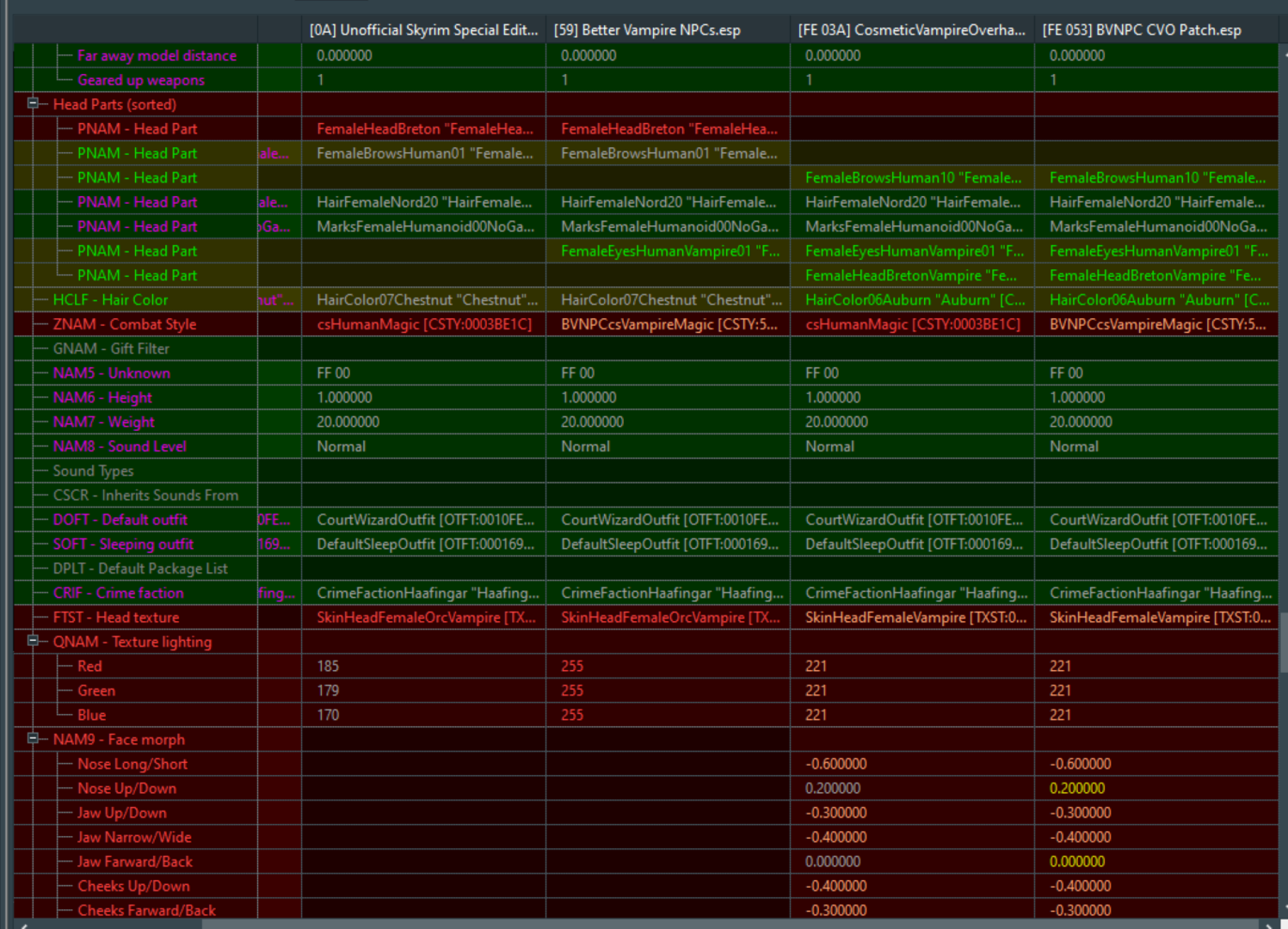This screenshot has height=929, width=1288.
Task: Click HairColor06Auburn in the CosmeticVampireOverhaul column
Action: (915, 299)
